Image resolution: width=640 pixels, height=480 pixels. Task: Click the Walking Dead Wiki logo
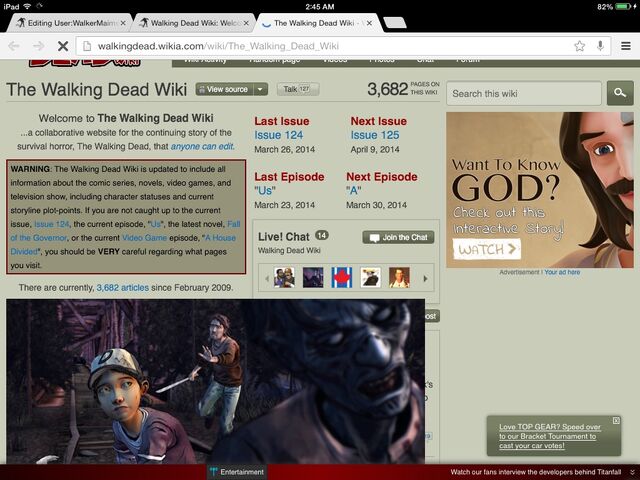point(84,63)
